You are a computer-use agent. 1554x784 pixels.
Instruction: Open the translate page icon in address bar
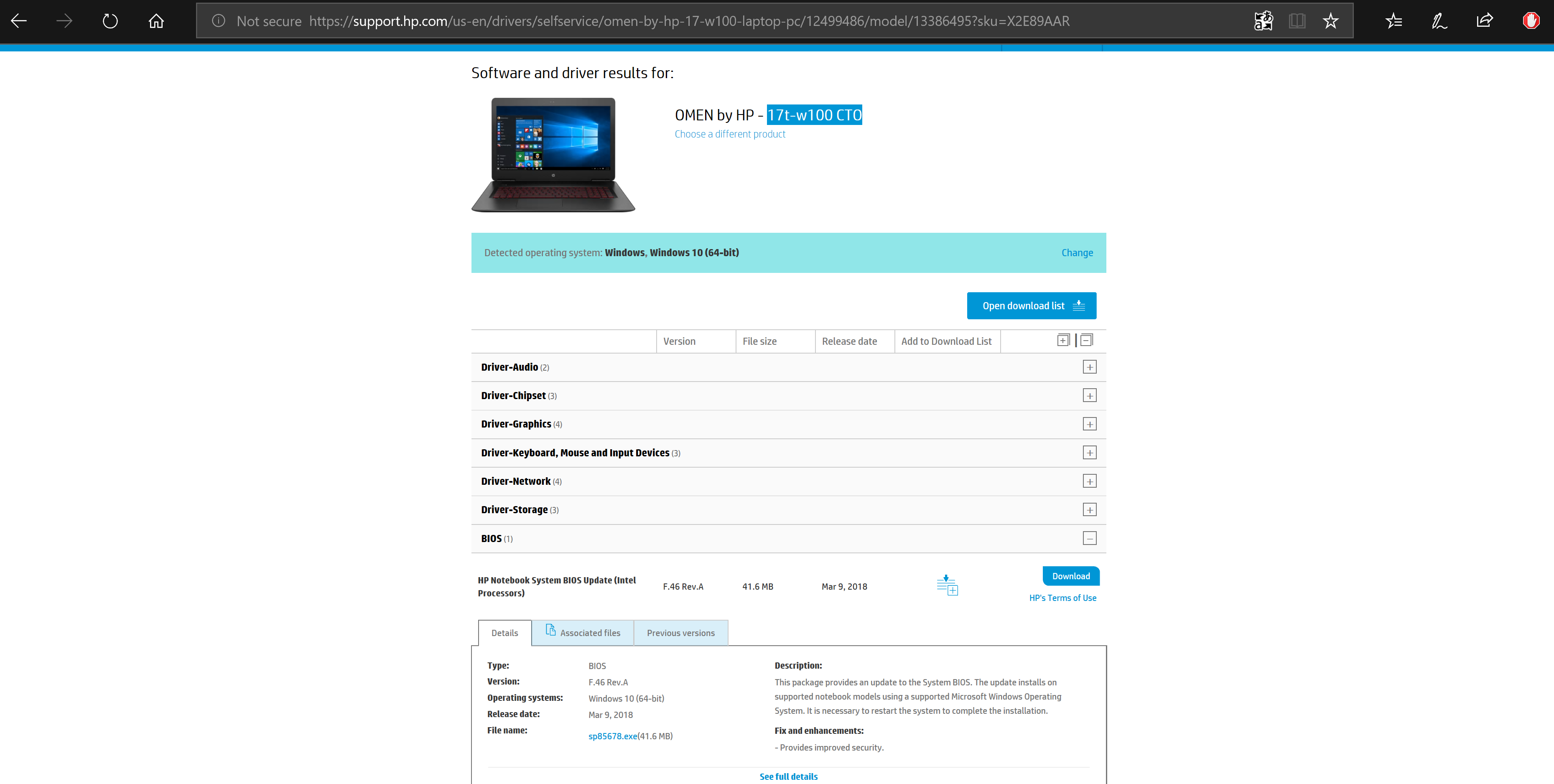(1264, 21)
